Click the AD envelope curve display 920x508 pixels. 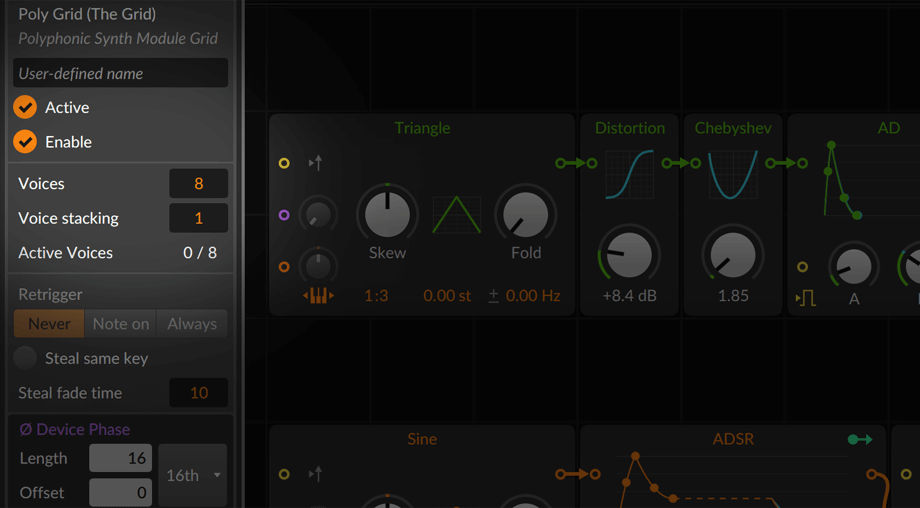(x=871, y=181)
